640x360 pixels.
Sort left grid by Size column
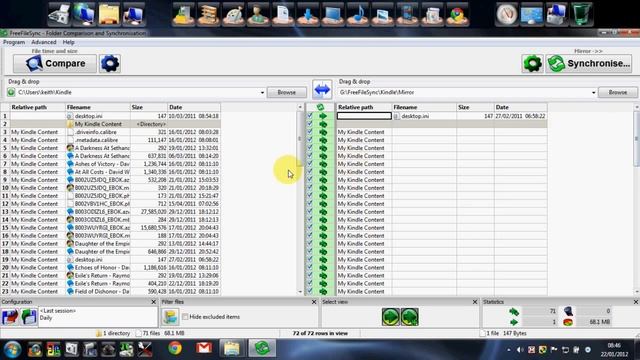pyautogui.click(x=149, y=107)
